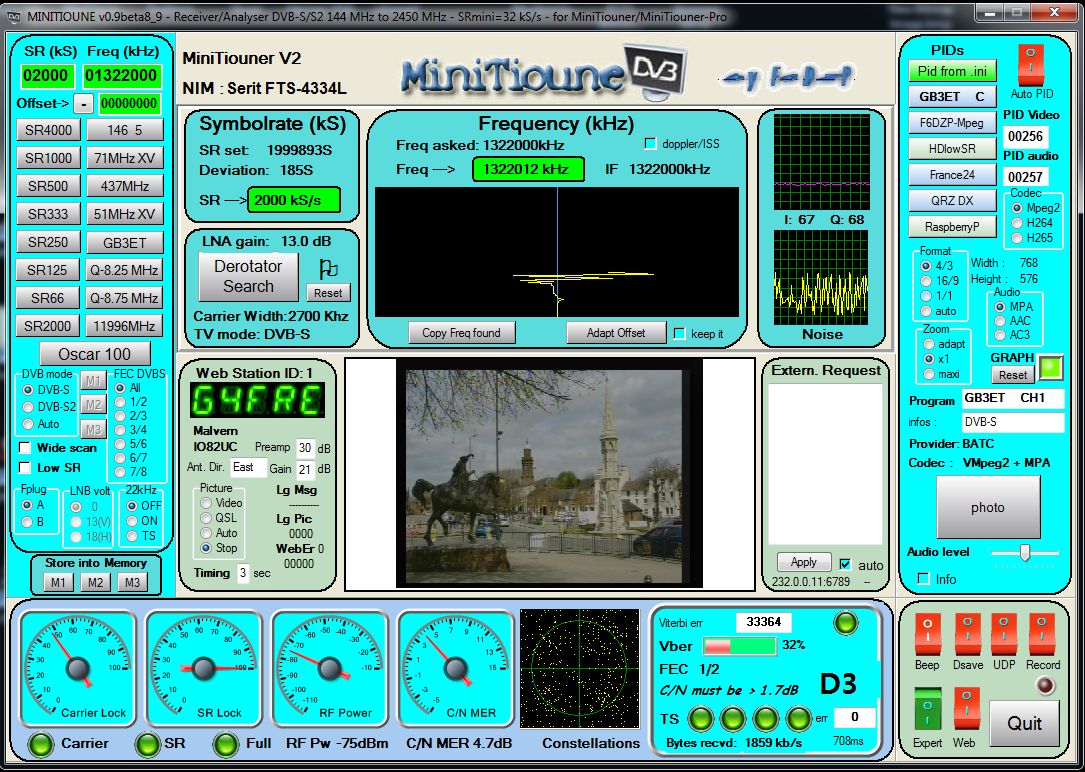This screenshot has height=772, width=1085.
Task: Select the 11996MHz frequency preset
Action: 125,326
